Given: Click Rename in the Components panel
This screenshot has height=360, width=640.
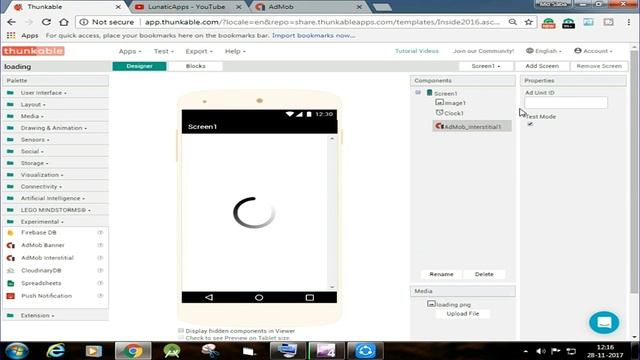Looking at the screenshot, I should tap(441, 274).
